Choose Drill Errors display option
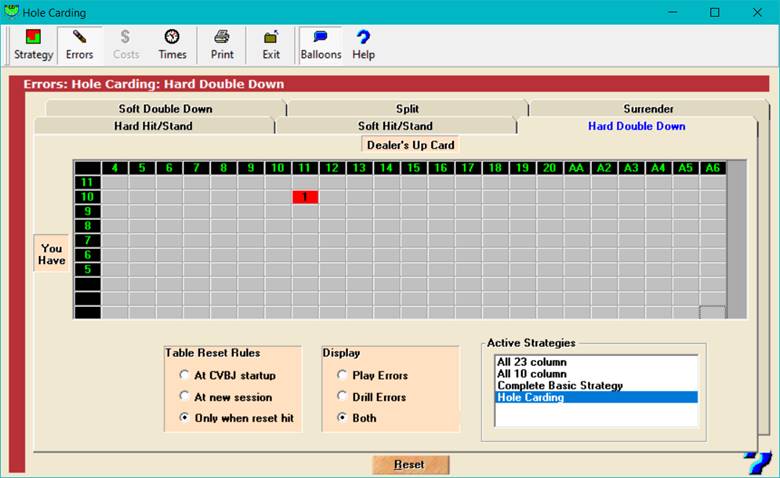Image resolution: width=780 pixels, height=478 pixels. pos(343,396)
